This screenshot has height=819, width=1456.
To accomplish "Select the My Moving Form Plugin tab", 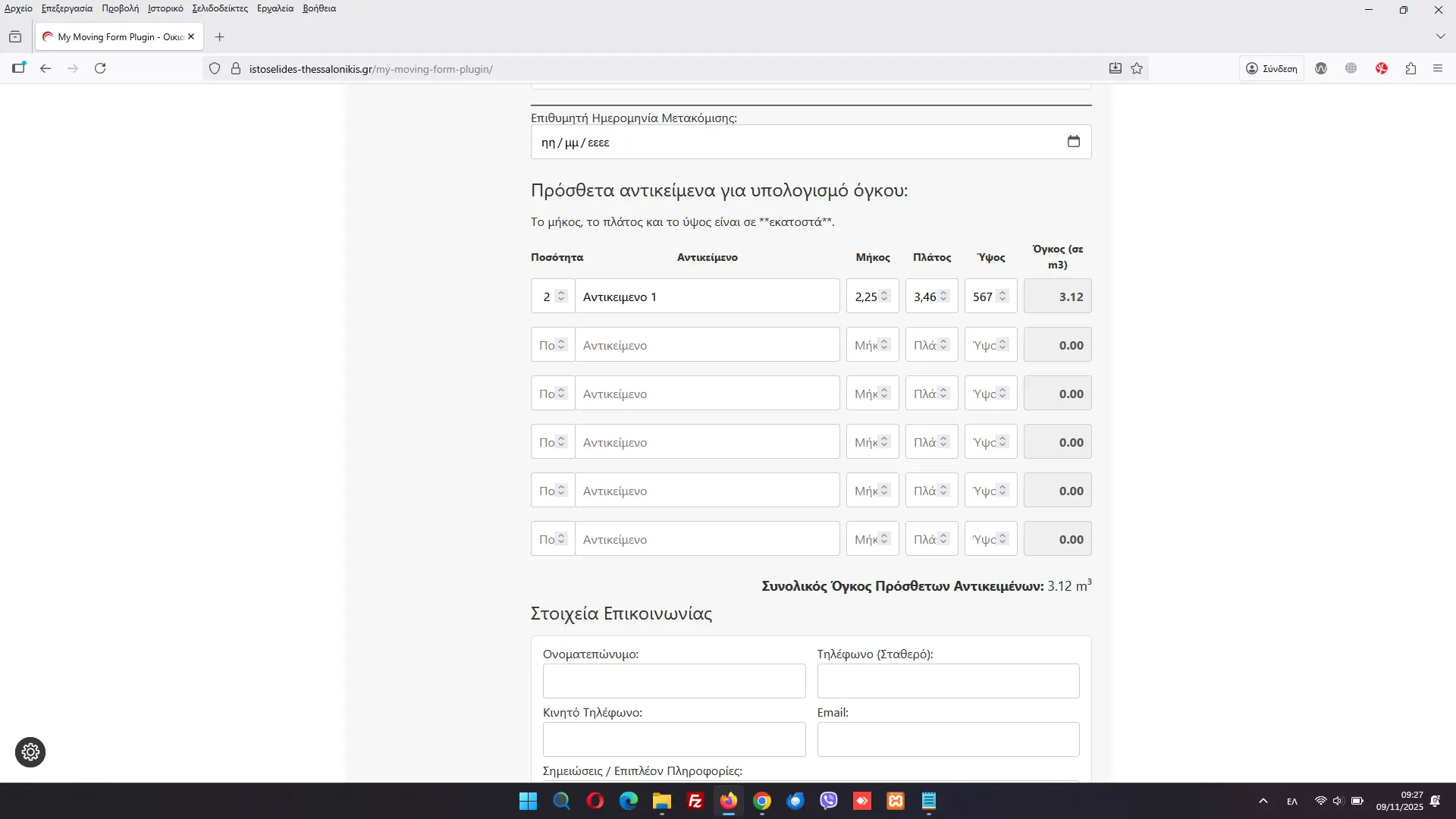I will click(119, 36).
